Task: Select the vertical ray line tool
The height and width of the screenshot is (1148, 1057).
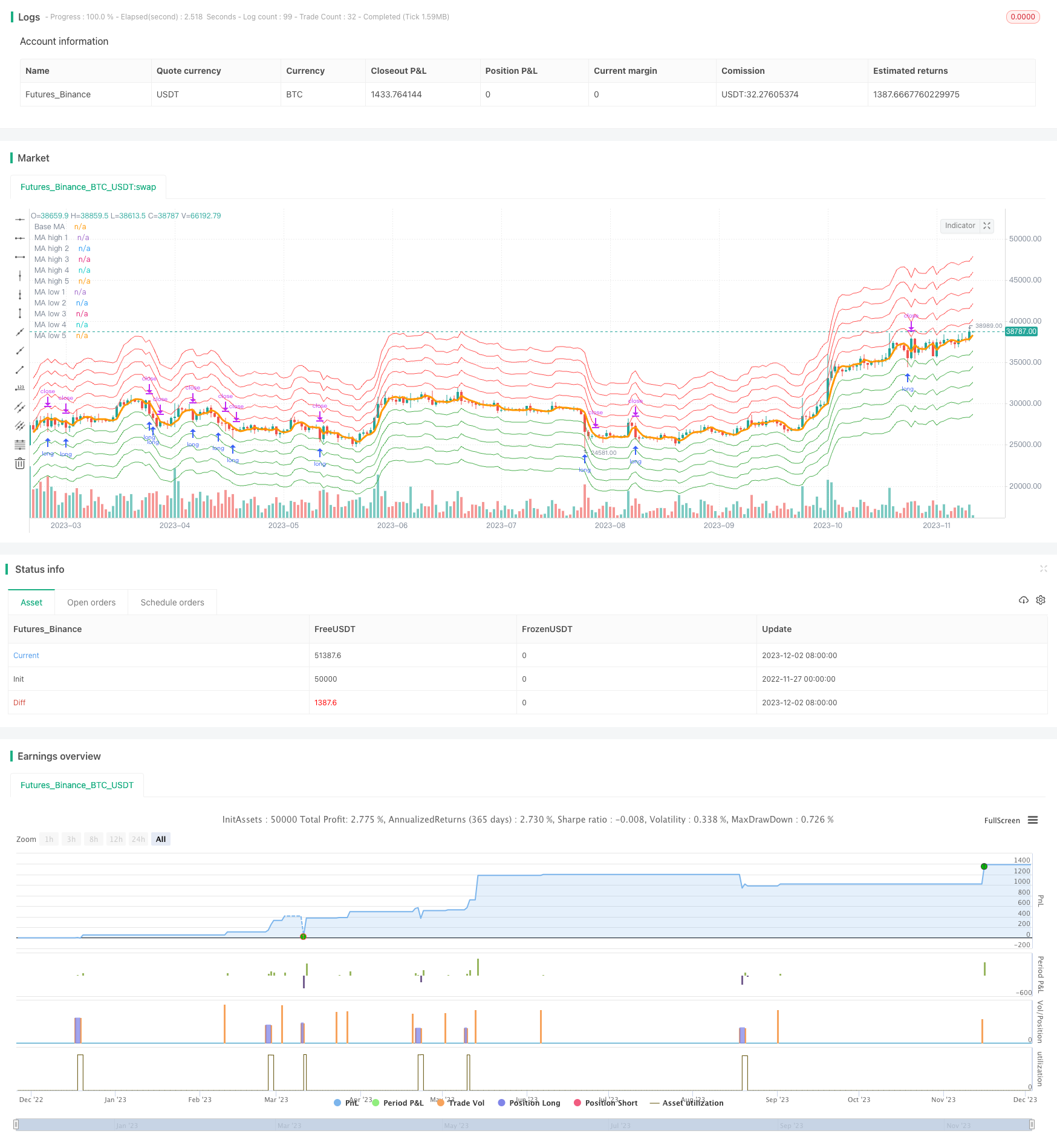Action: pos(20,276)
